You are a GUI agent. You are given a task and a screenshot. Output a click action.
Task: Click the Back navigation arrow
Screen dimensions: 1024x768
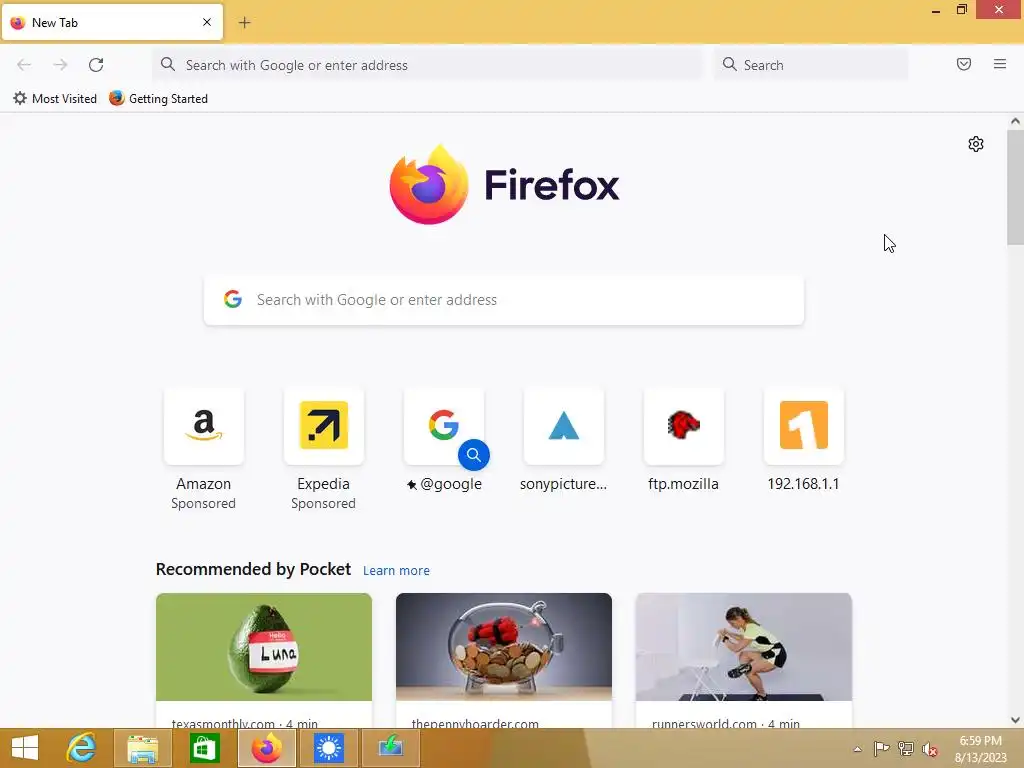pyautogui.click(x=24, y=65)
